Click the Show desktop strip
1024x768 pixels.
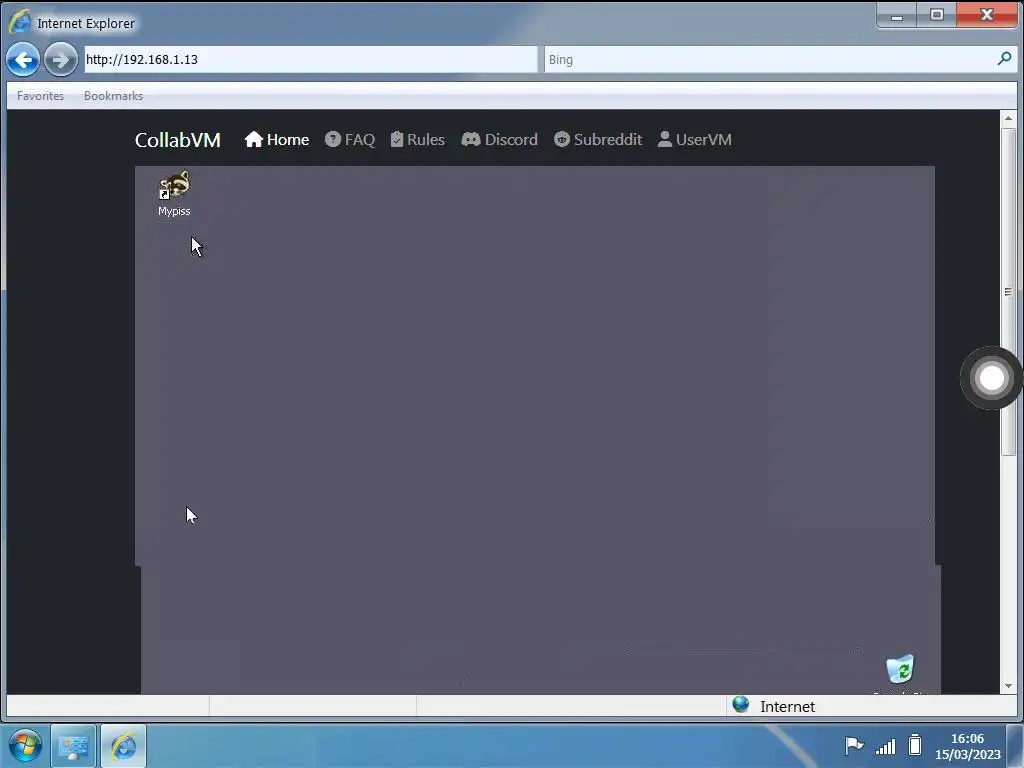[x=1015, y=746]
